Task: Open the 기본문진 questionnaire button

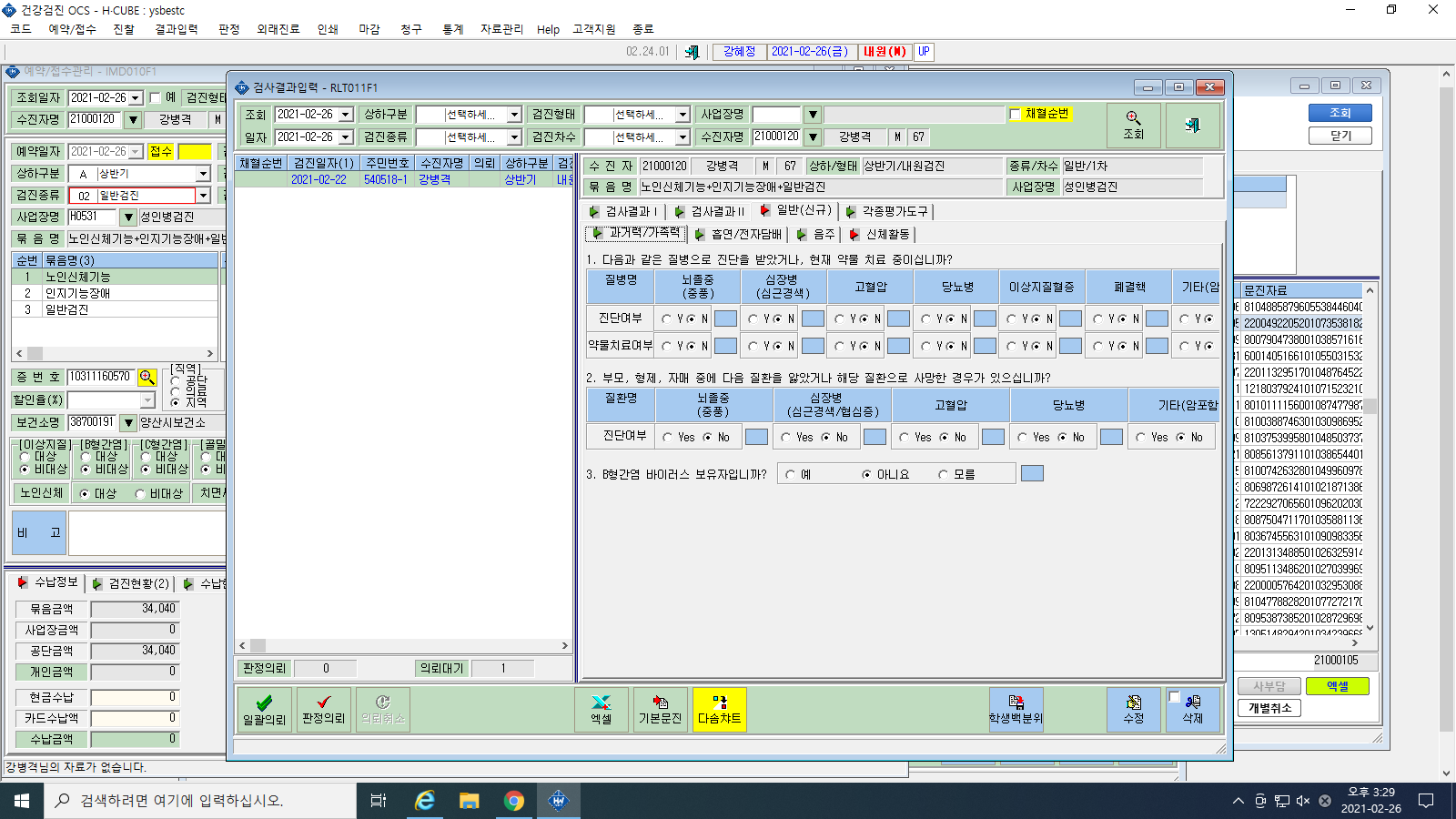Action: [660, 710]
